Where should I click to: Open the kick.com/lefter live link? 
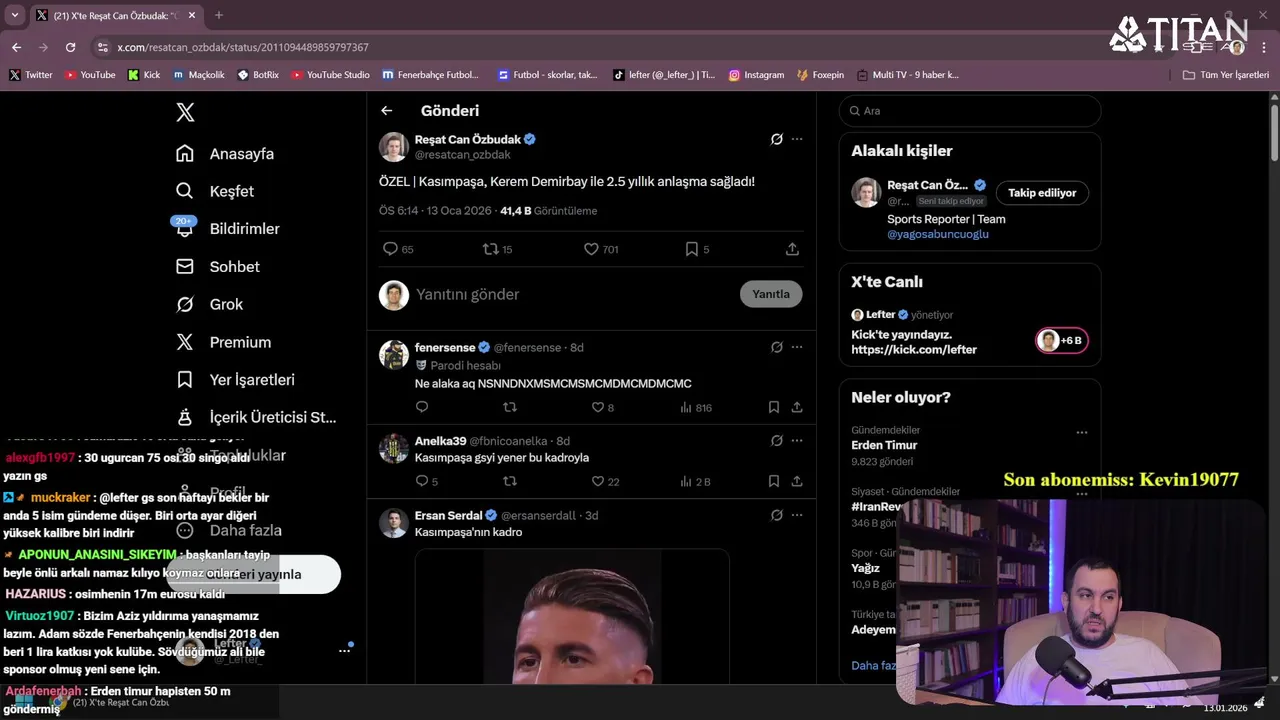pos(914,350)
